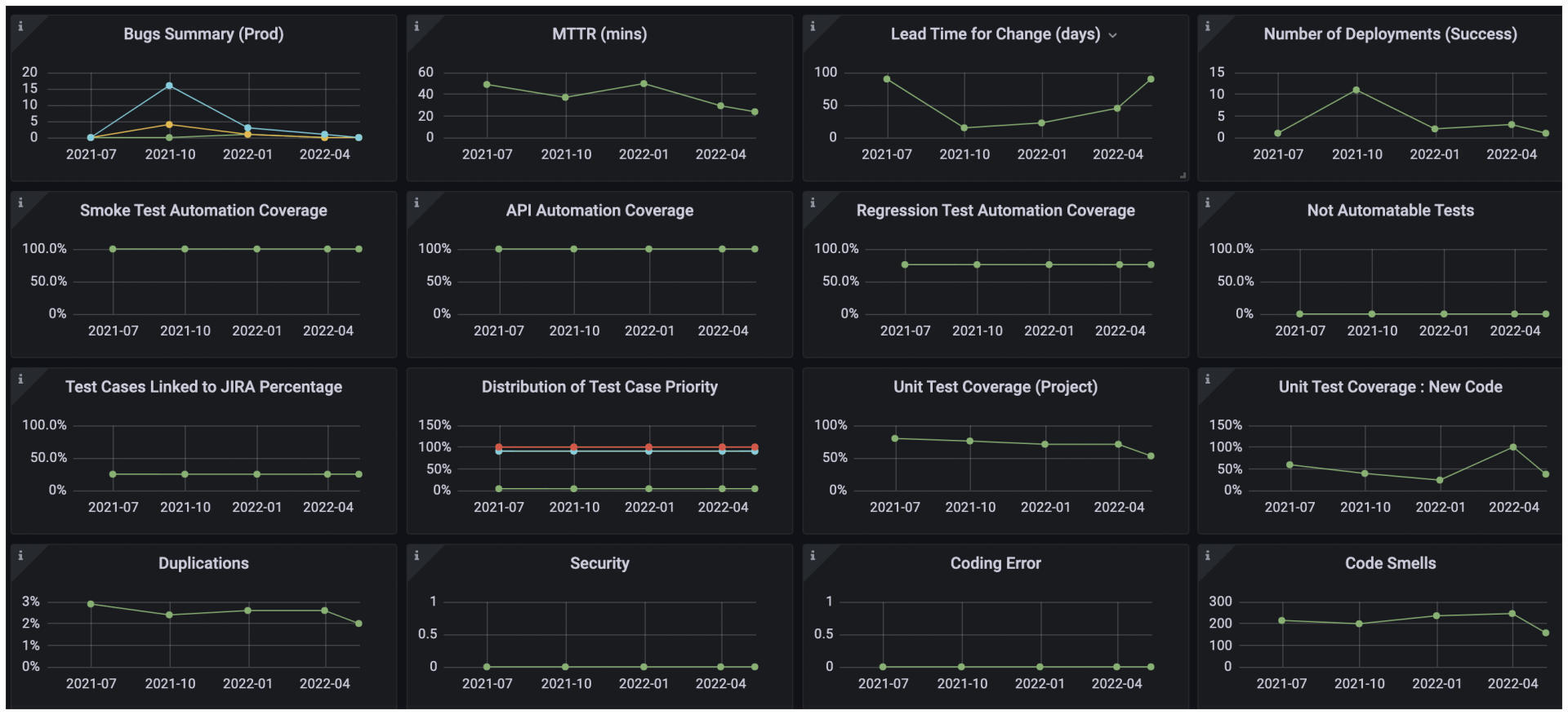
Task: Open Unit Test Coverage : New Code title
Action: (1390, 387)
